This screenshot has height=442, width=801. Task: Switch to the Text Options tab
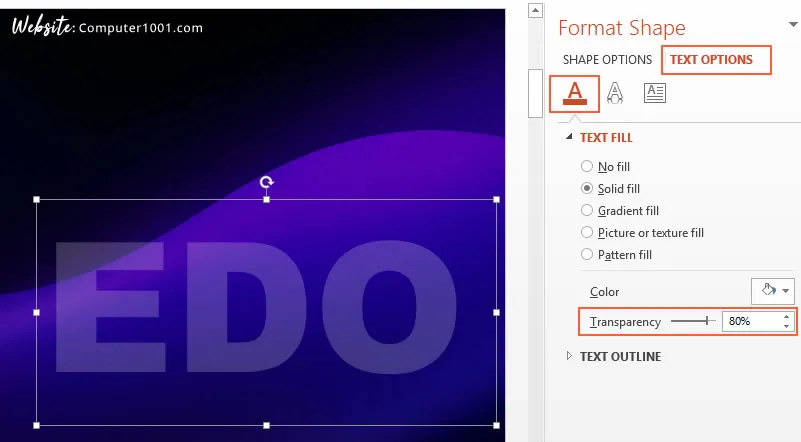711,60
